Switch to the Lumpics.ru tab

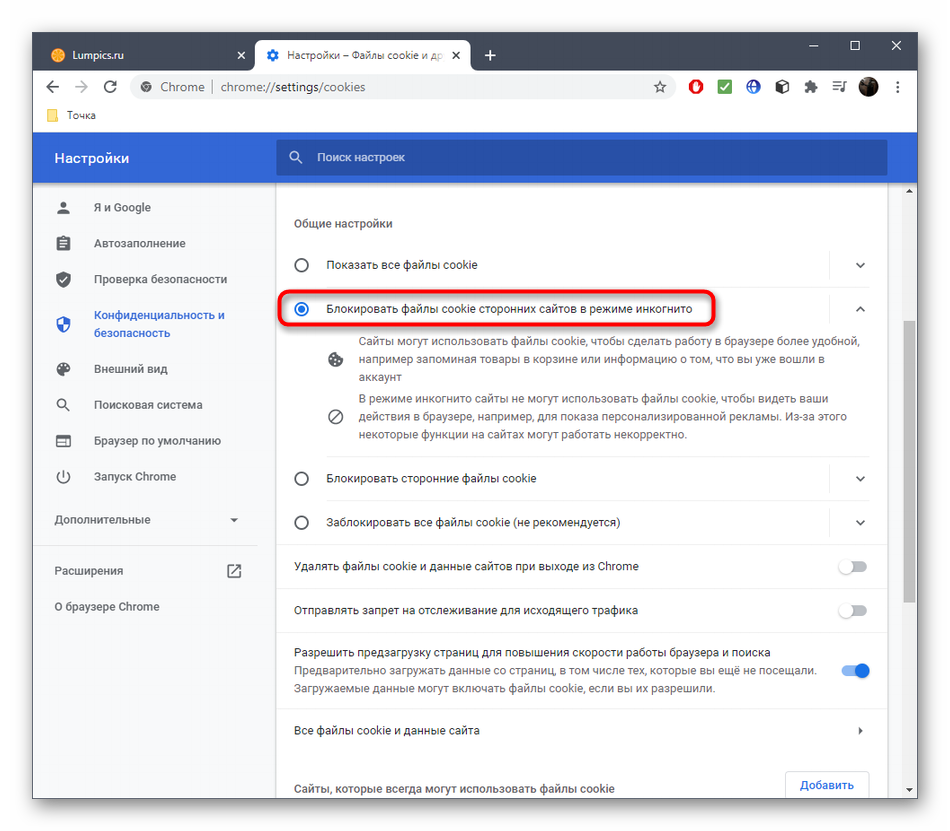143,55
